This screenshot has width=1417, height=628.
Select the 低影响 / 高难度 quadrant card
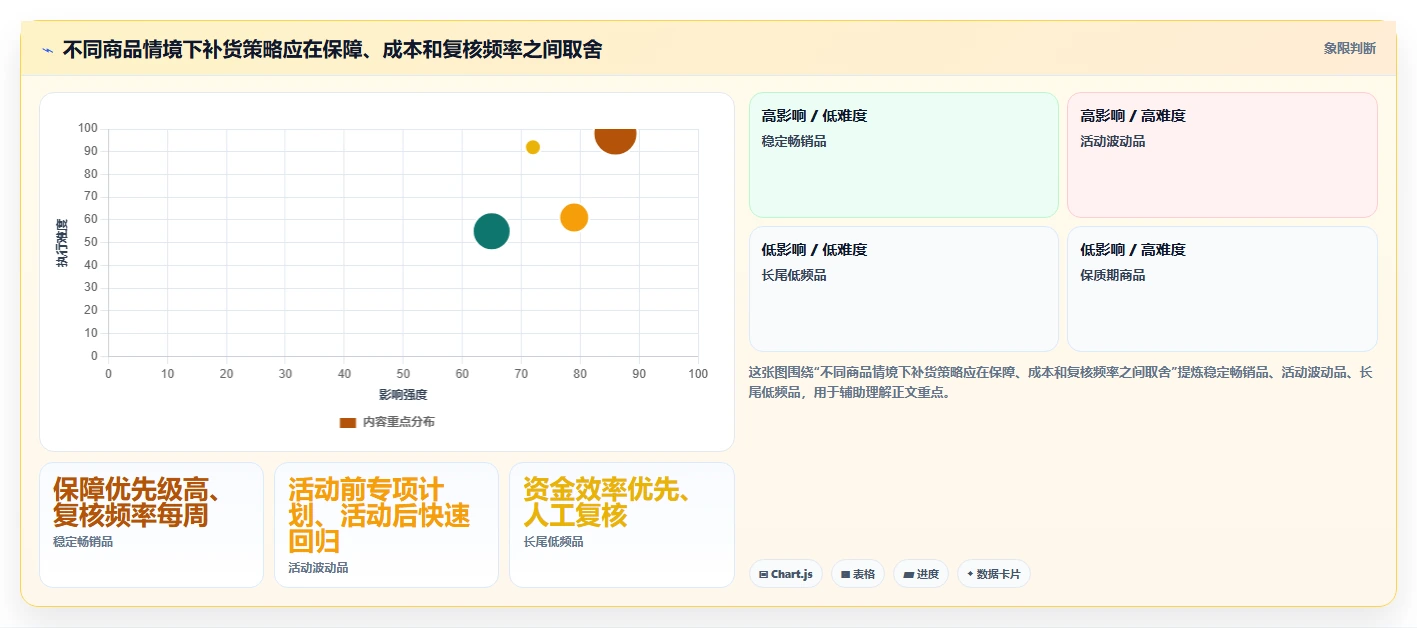tap(1222, 289)
